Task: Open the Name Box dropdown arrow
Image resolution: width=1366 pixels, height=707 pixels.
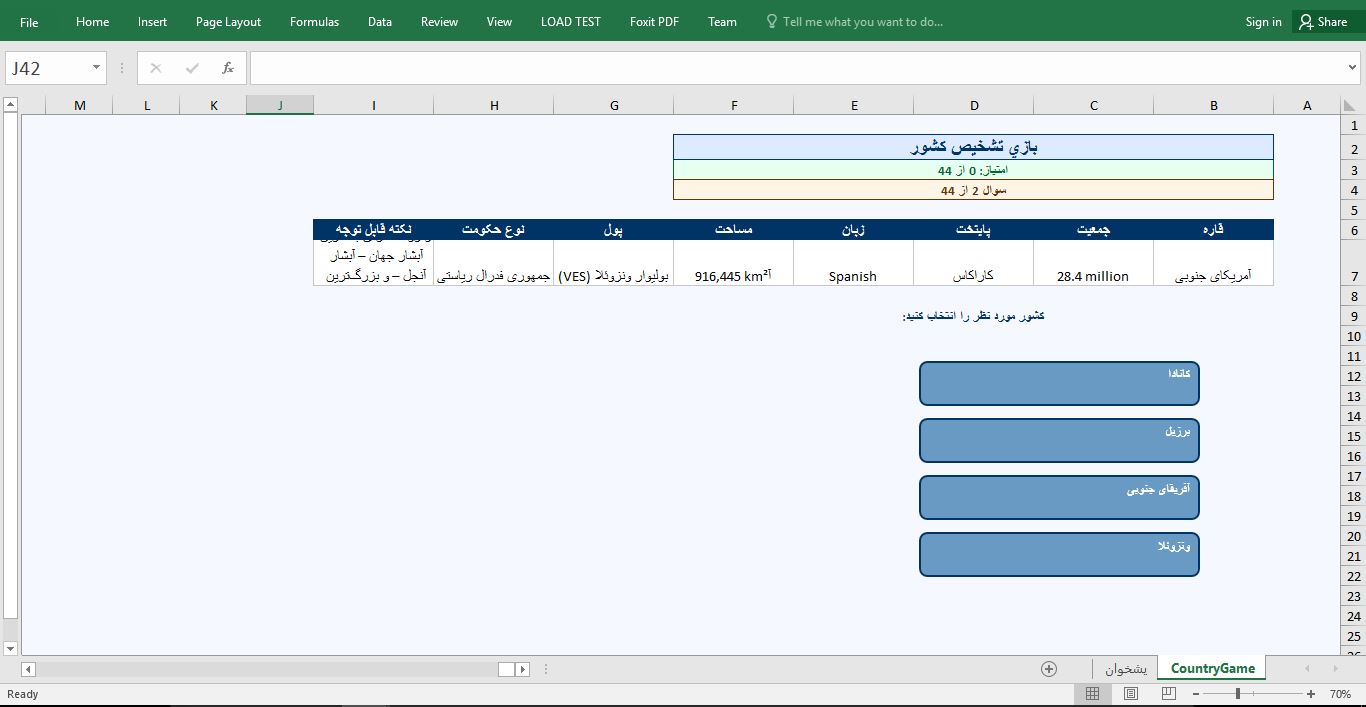Action: pyautogui.click(x=96, y=68)
